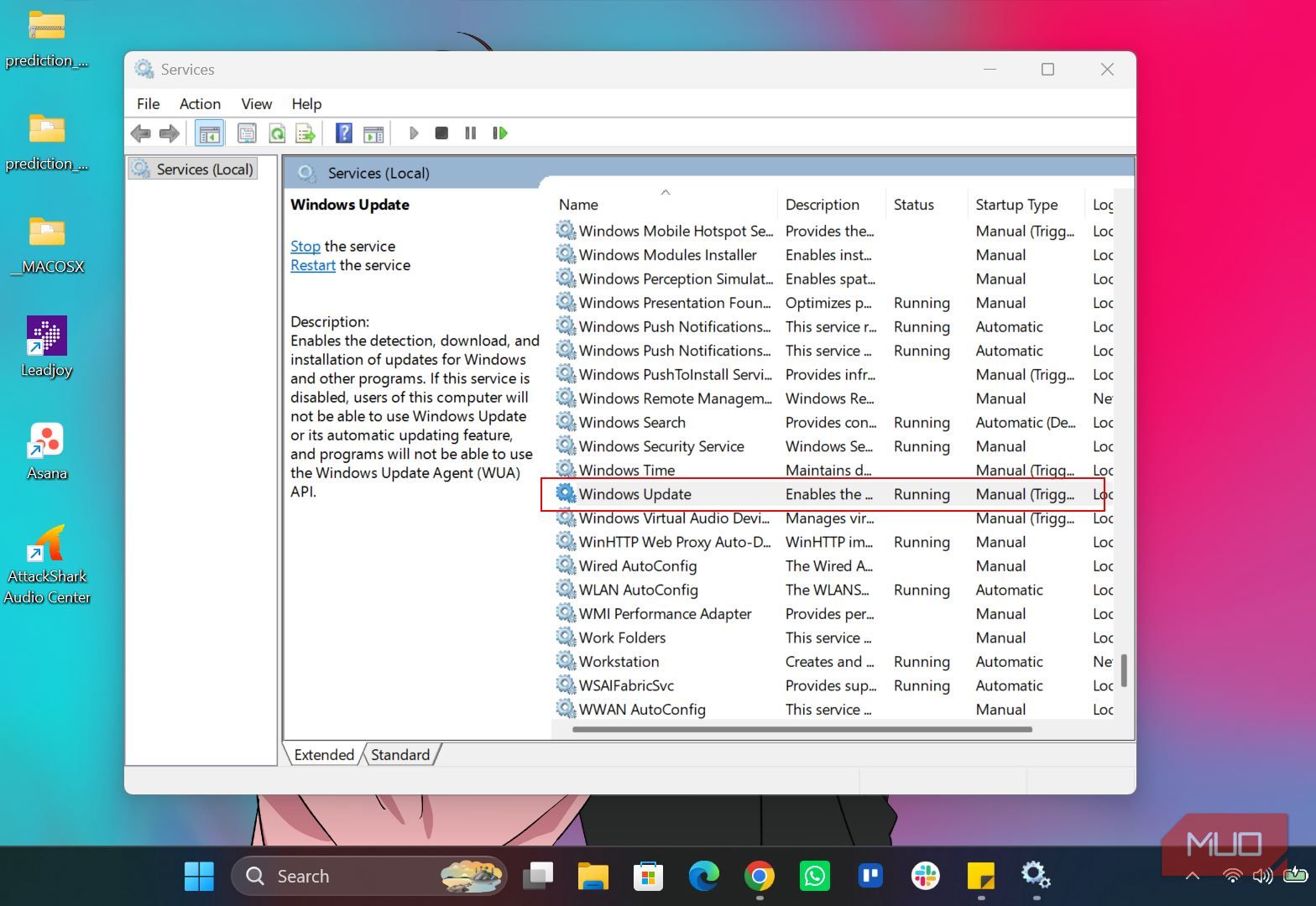Select the Windows Modules Installer service
This screenshot has width=1316, height=906.
[x=833, y=254]
